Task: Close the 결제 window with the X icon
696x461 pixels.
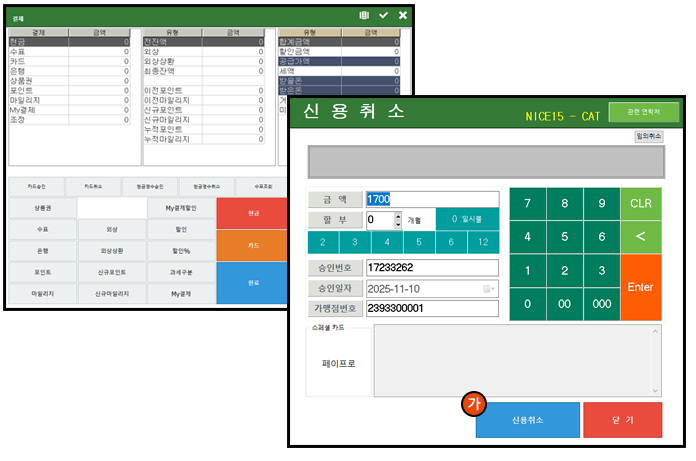Action: pos(403,16)
